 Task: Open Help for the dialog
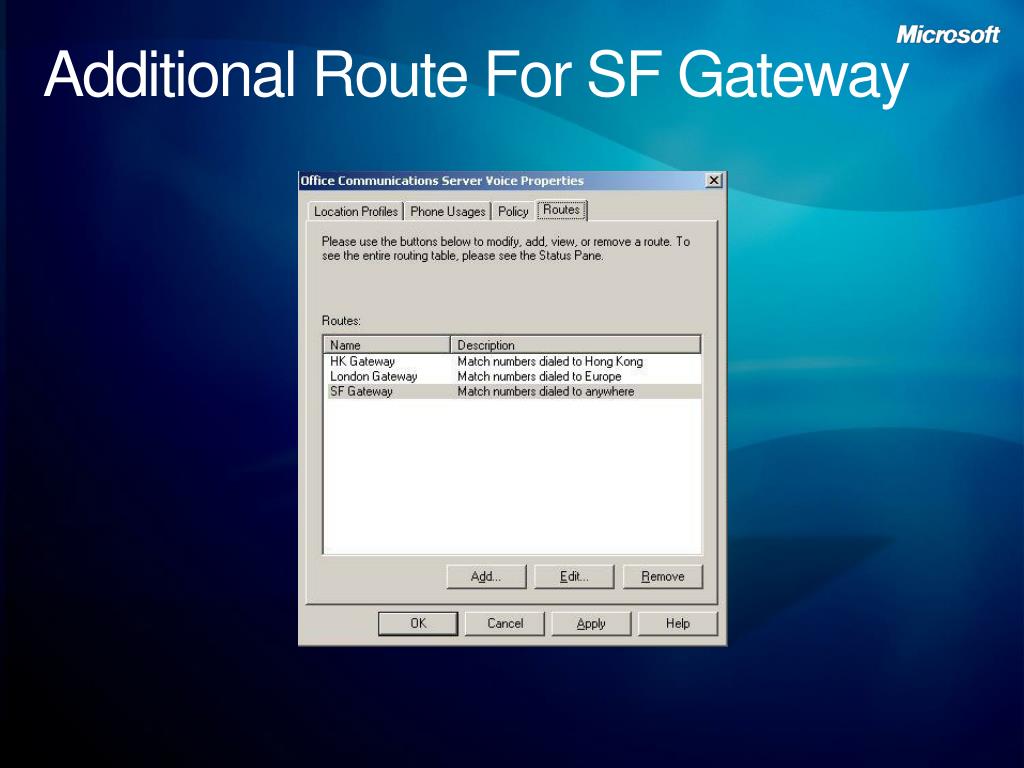pyautogui.click(x=678, y=623)
